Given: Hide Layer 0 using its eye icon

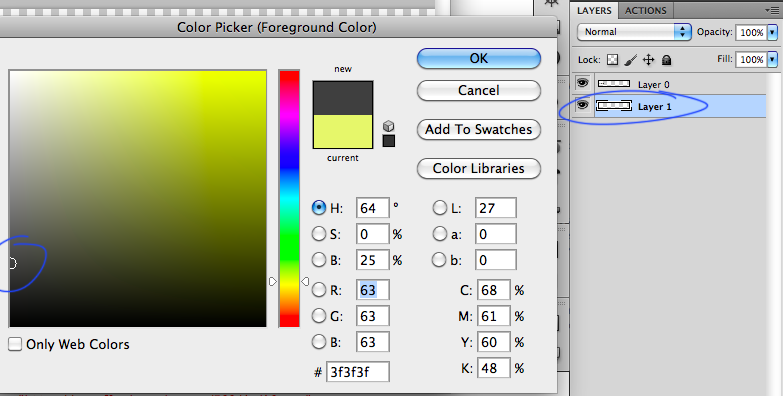Looking at the screenshot, I should [x=582, y=83].
